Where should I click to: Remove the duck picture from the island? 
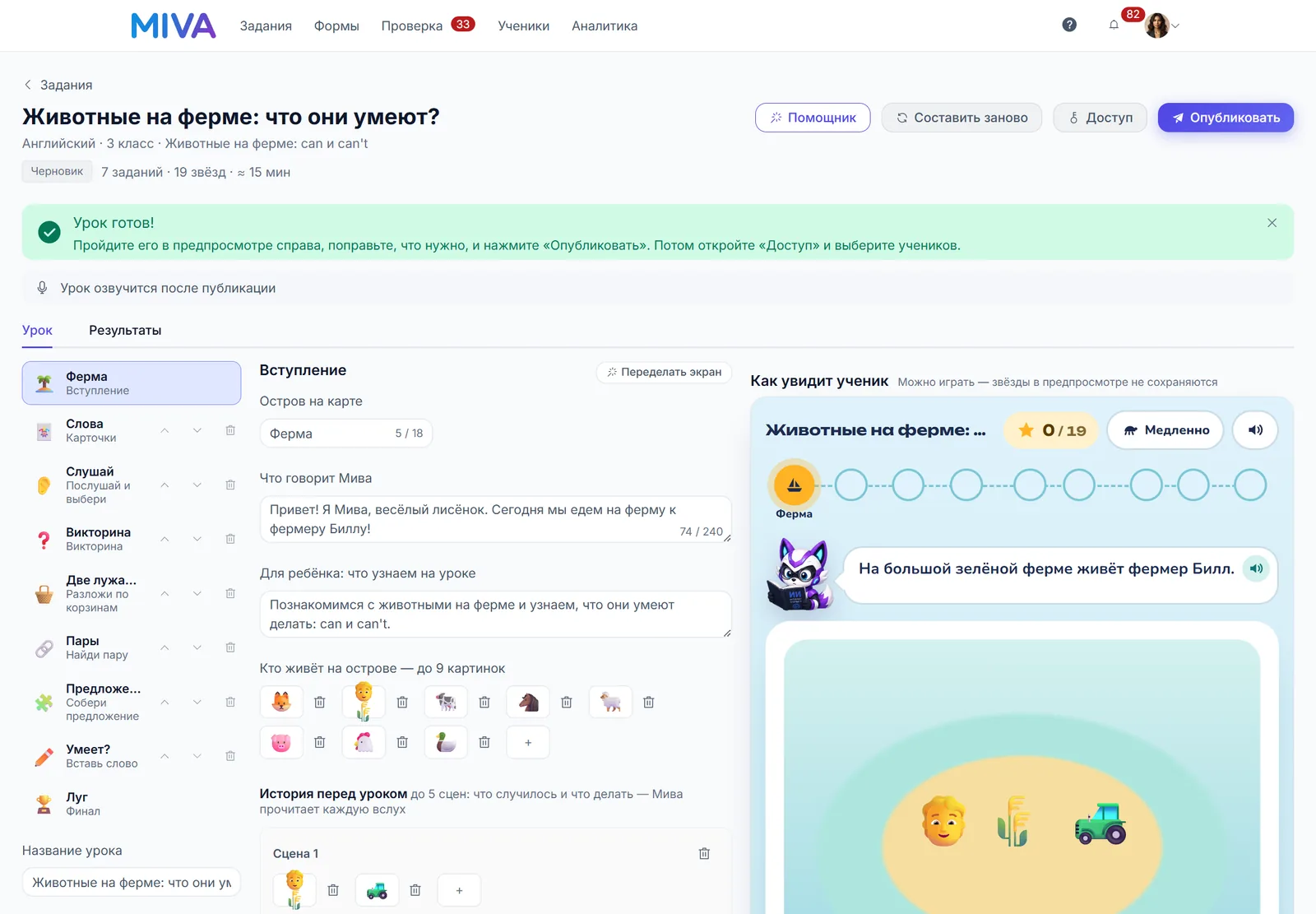(484, 742)
